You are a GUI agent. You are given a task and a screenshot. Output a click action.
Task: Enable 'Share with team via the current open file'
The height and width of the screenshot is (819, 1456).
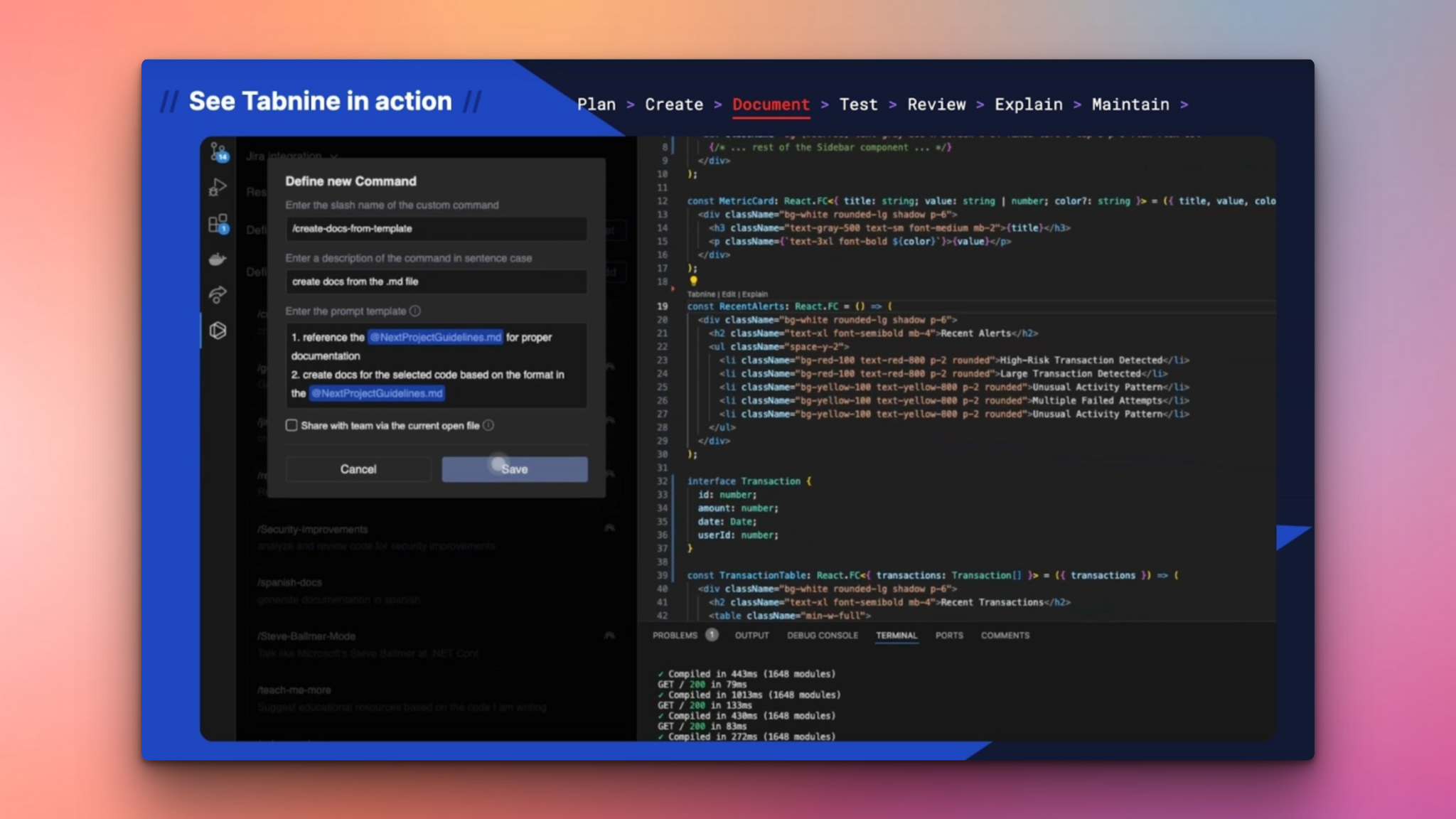(291, 425)
